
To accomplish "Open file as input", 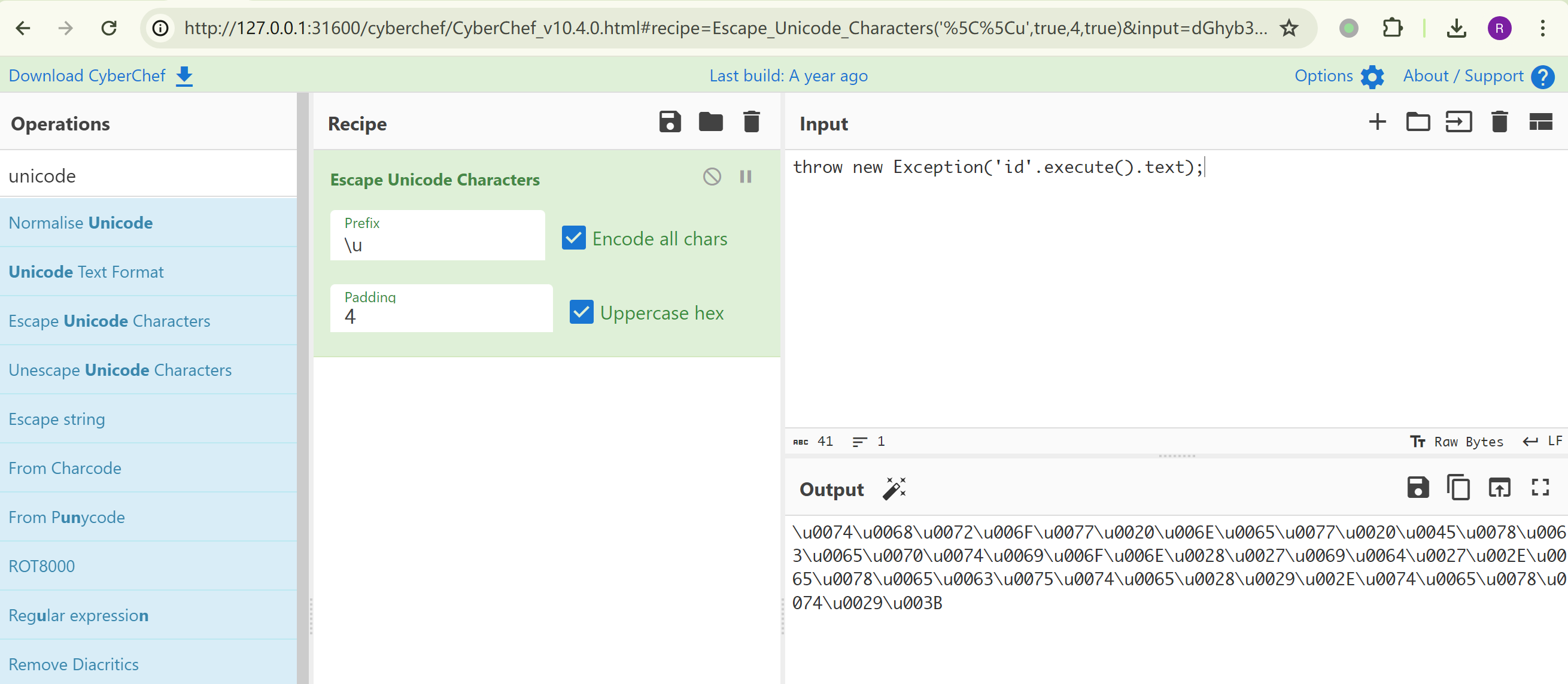I will (1458, 122).
